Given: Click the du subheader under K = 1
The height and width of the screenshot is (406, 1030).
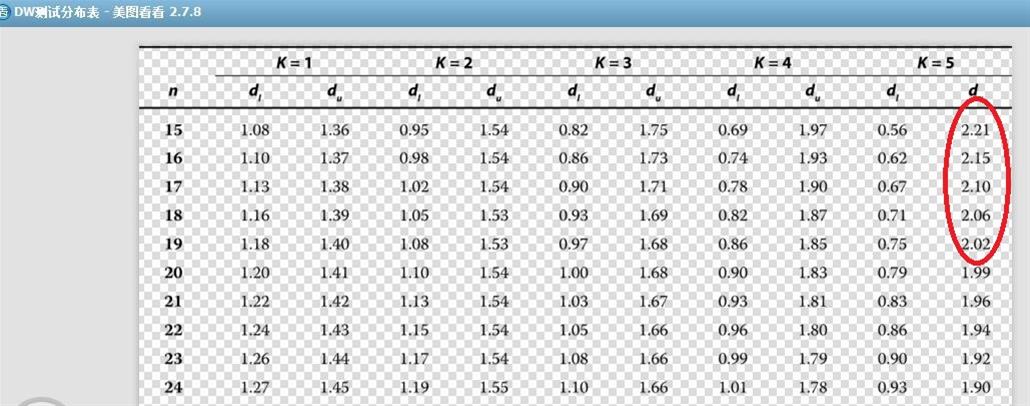Looking at the screenshot, I should click(336, 93).
